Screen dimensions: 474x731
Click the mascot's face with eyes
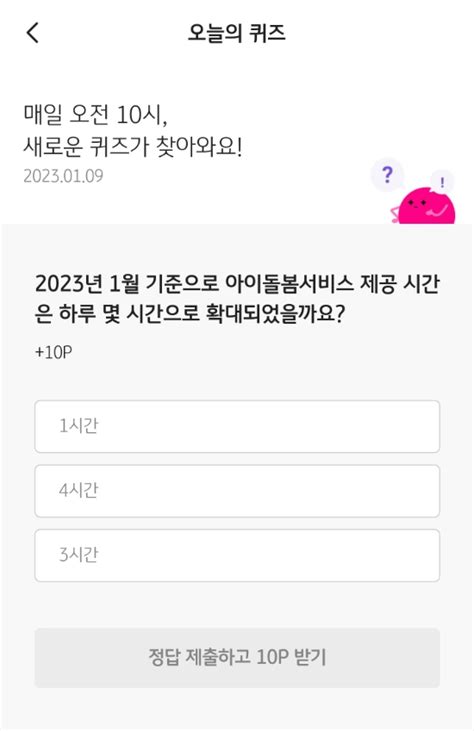tap(417, 203)
